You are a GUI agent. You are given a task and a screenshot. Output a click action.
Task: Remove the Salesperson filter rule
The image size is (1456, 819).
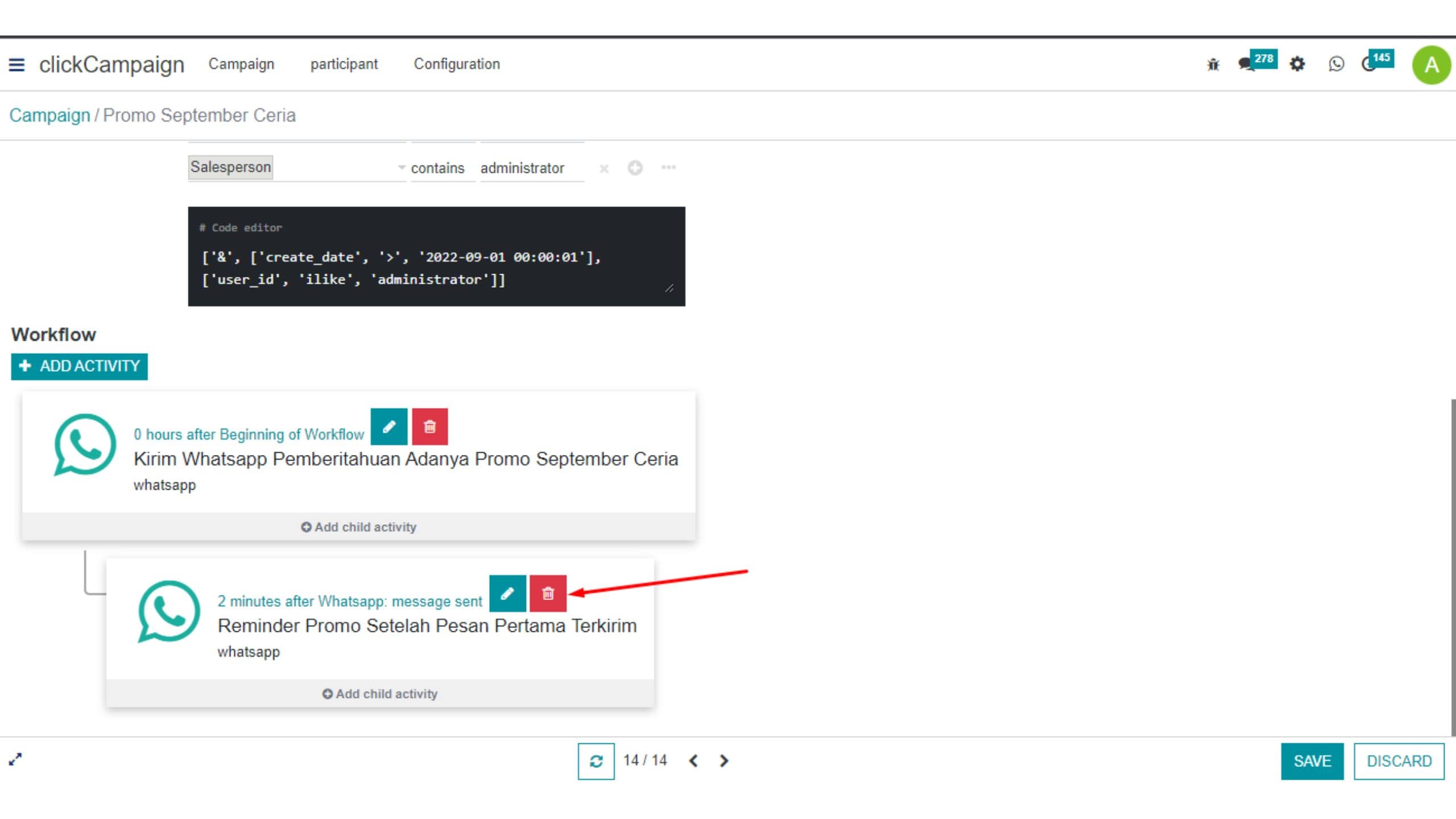tap(604, 168)
